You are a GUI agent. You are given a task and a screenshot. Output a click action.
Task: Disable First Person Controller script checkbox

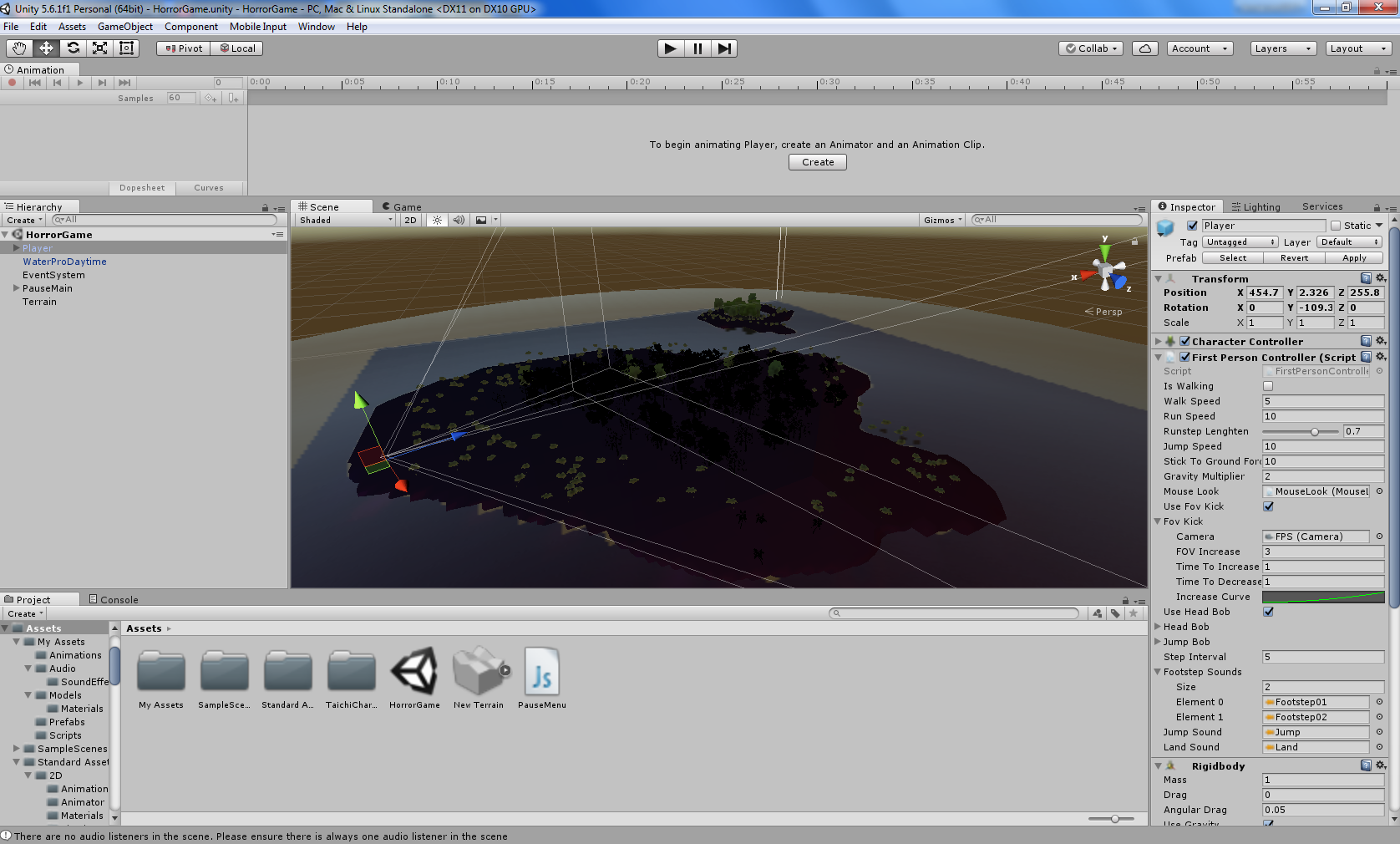pyautogui.click(x=1184, y=357)
